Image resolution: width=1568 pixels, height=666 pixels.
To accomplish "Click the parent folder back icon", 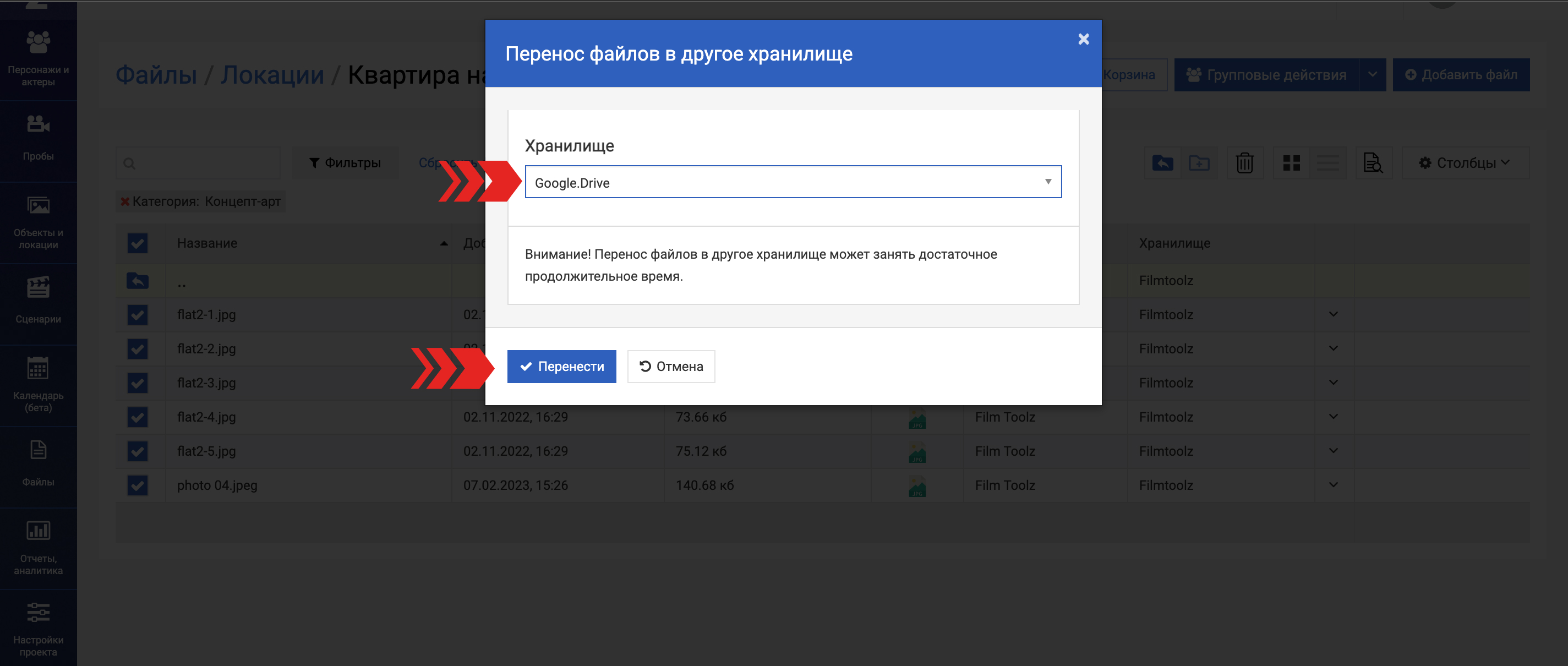I will (138, 281).
